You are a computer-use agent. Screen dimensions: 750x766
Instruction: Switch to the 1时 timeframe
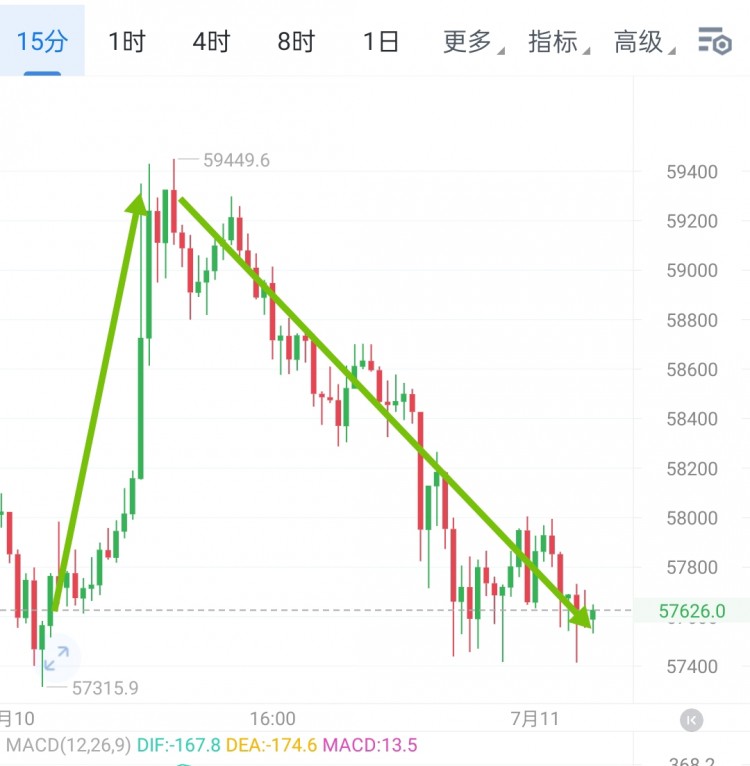coord(127,42)
